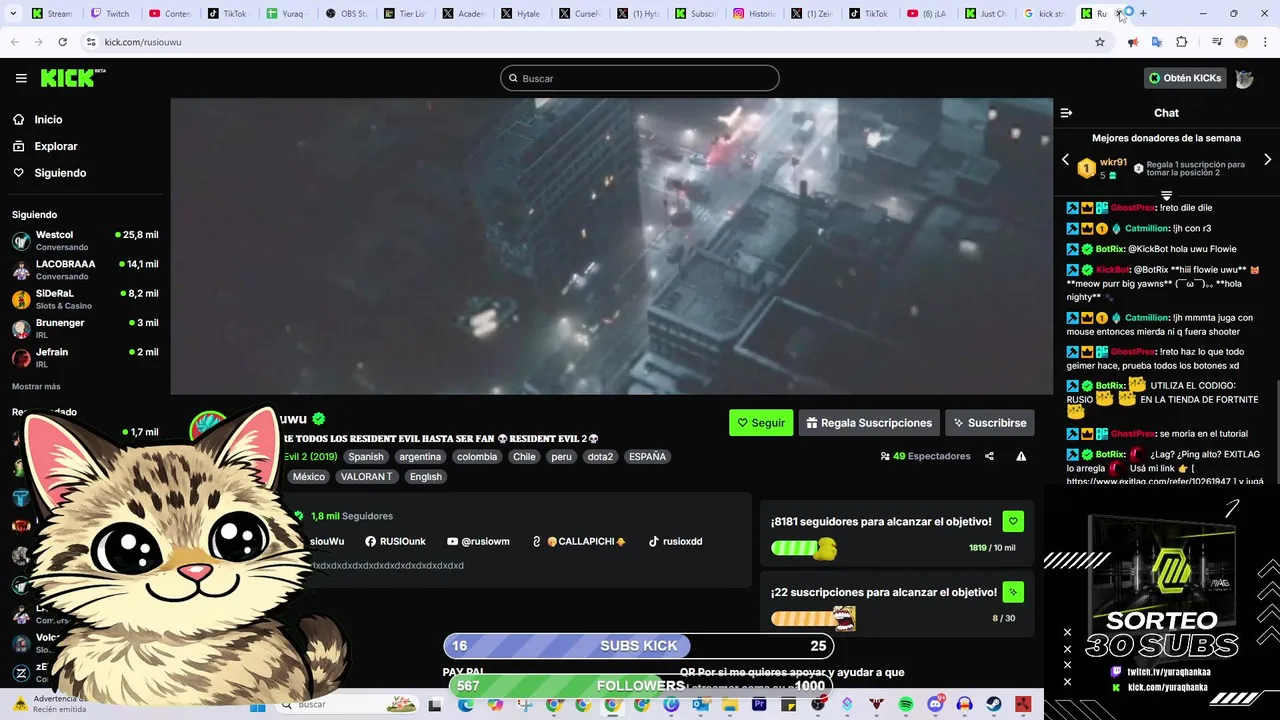1280x720 pixels.
Task: Click the Obtén KICKs button
Action: [x=1185, y=78]
